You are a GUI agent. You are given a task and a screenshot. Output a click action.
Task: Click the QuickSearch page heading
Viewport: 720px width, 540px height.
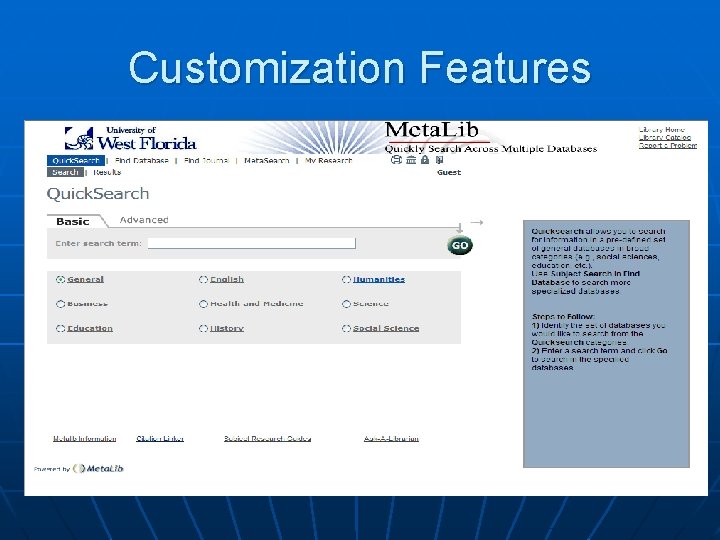click(x=98, y=193)
